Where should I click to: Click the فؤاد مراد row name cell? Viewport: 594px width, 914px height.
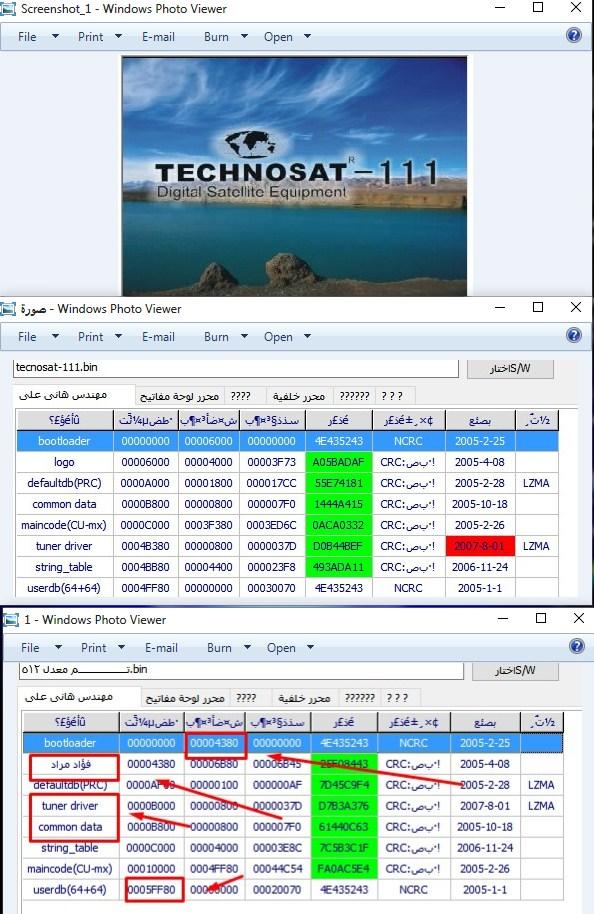point(71,764)
